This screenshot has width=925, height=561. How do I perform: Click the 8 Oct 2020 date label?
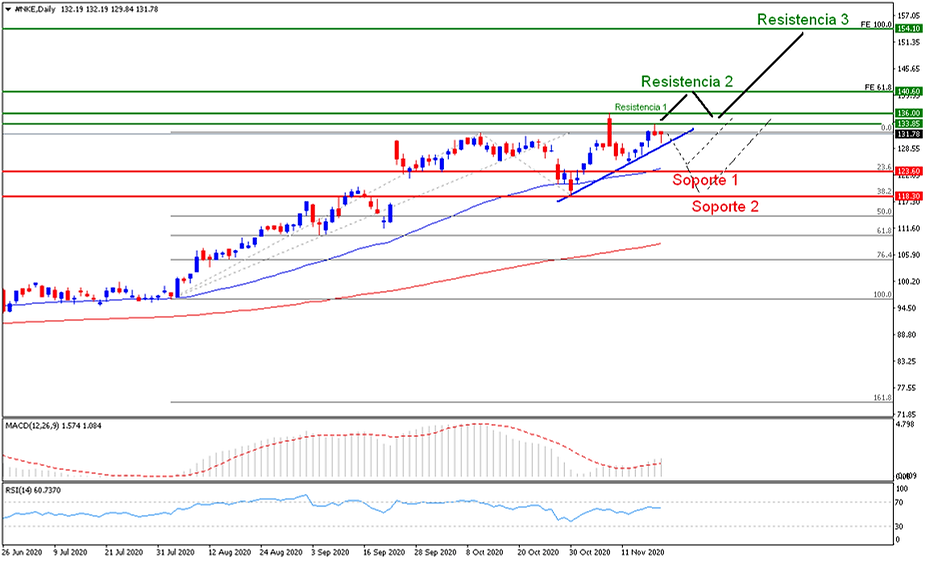(486, 553)
